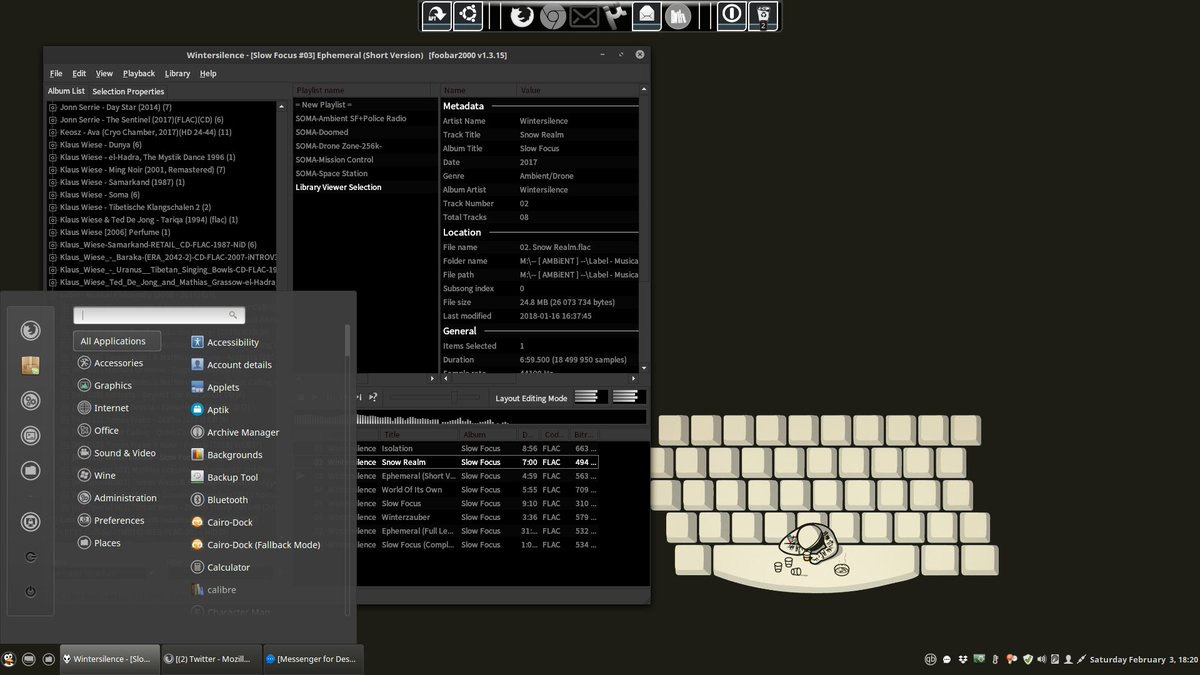
Task: Open the Help menu
Action: coord(208,73)
